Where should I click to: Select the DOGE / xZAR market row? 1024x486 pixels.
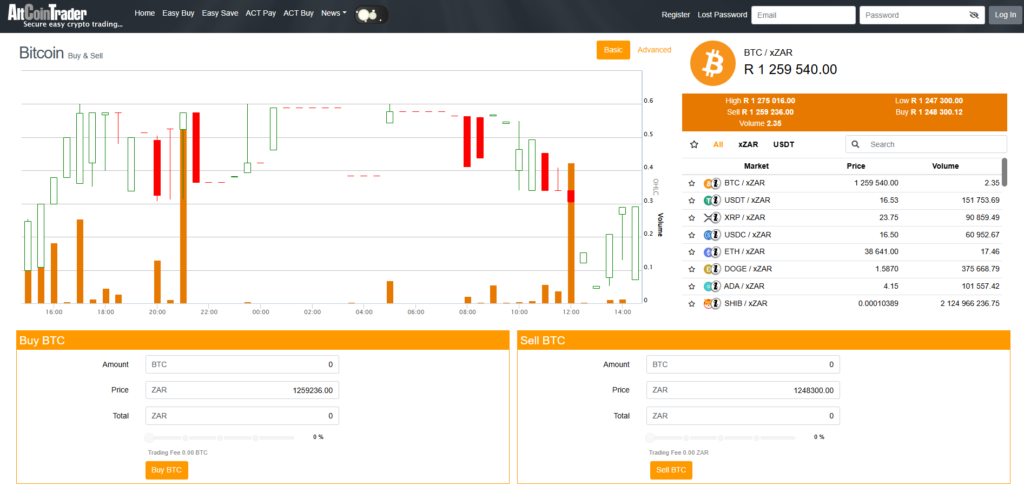(842, 269)
